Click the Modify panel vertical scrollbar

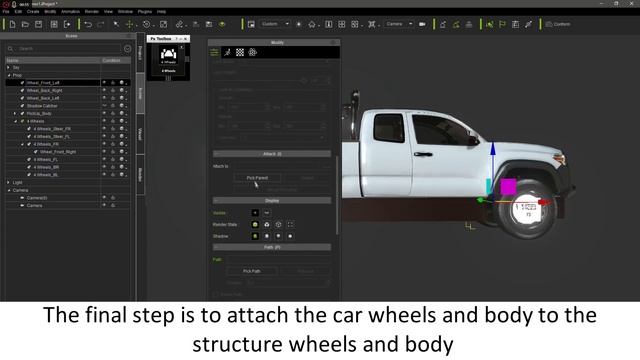[337, 195]
